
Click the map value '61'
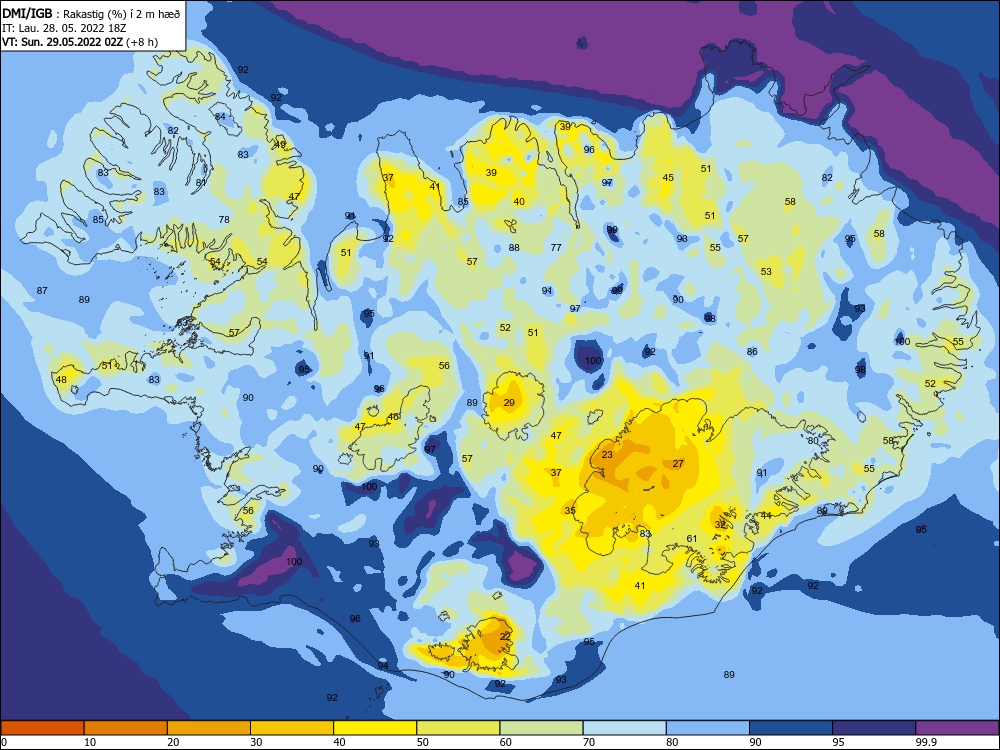[692, 538]
